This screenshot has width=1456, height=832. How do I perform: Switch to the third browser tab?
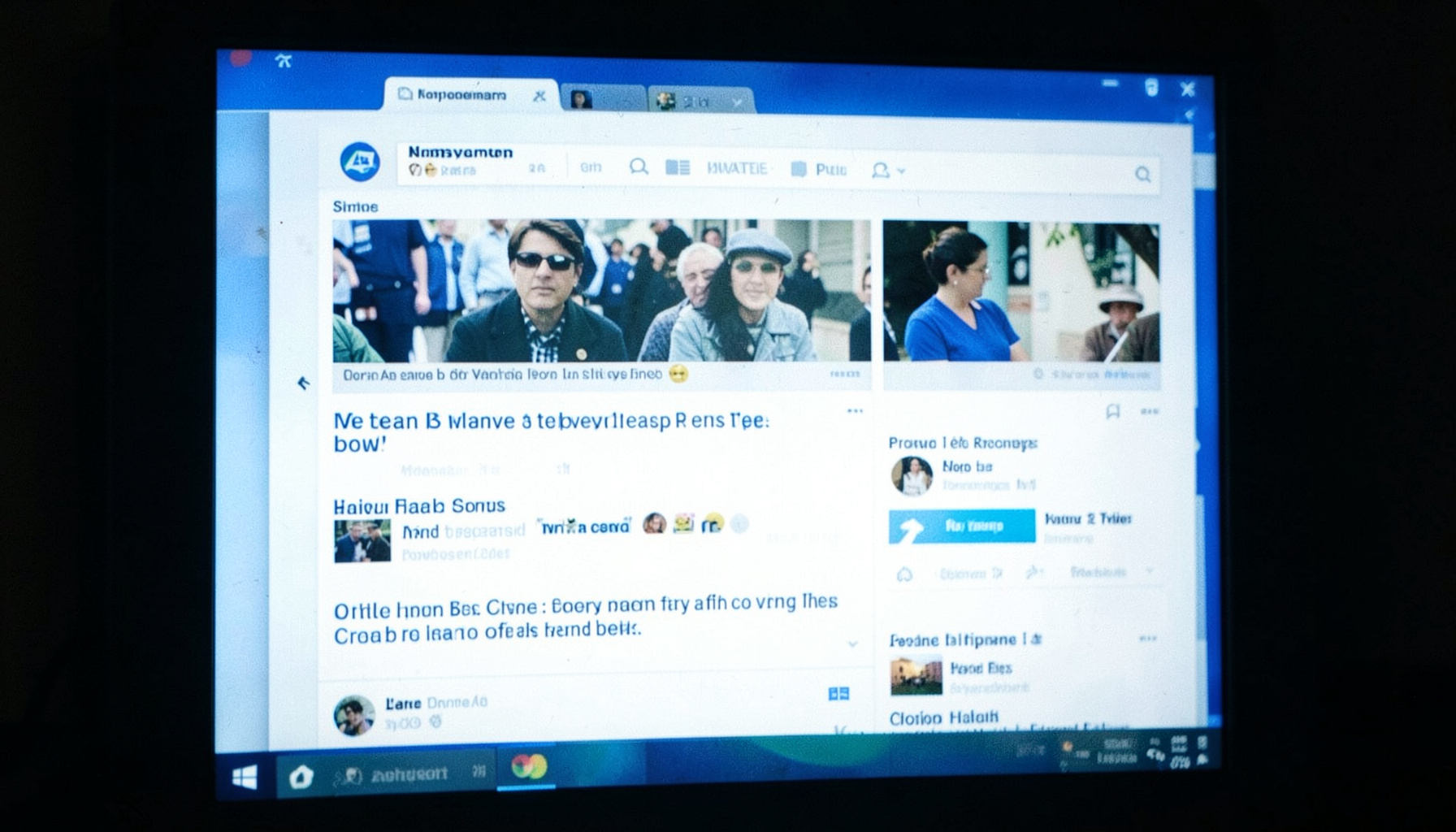700,102
